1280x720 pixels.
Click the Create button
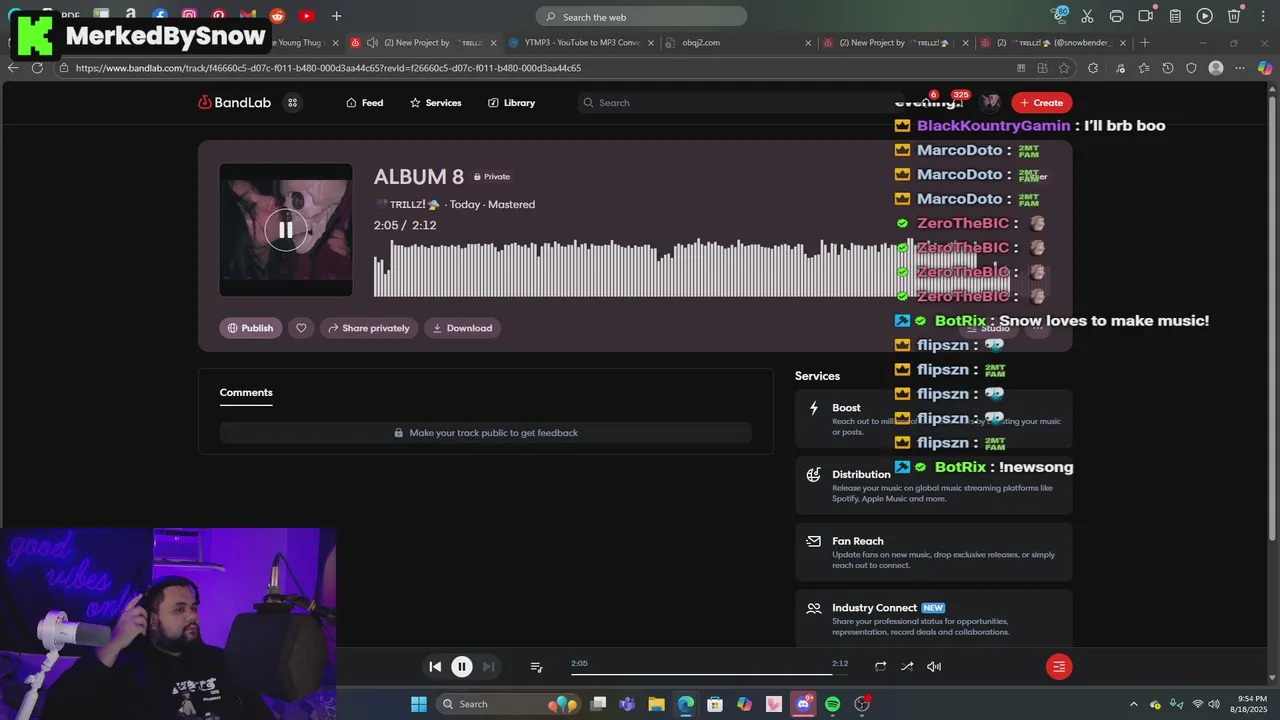click(1041, 103)
